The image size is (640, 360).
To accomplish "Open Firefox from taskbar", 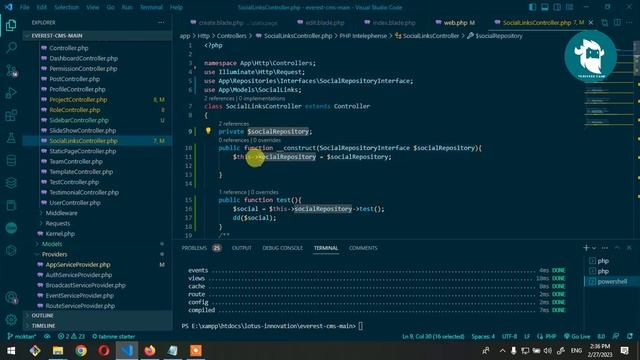I will [150, 351].
